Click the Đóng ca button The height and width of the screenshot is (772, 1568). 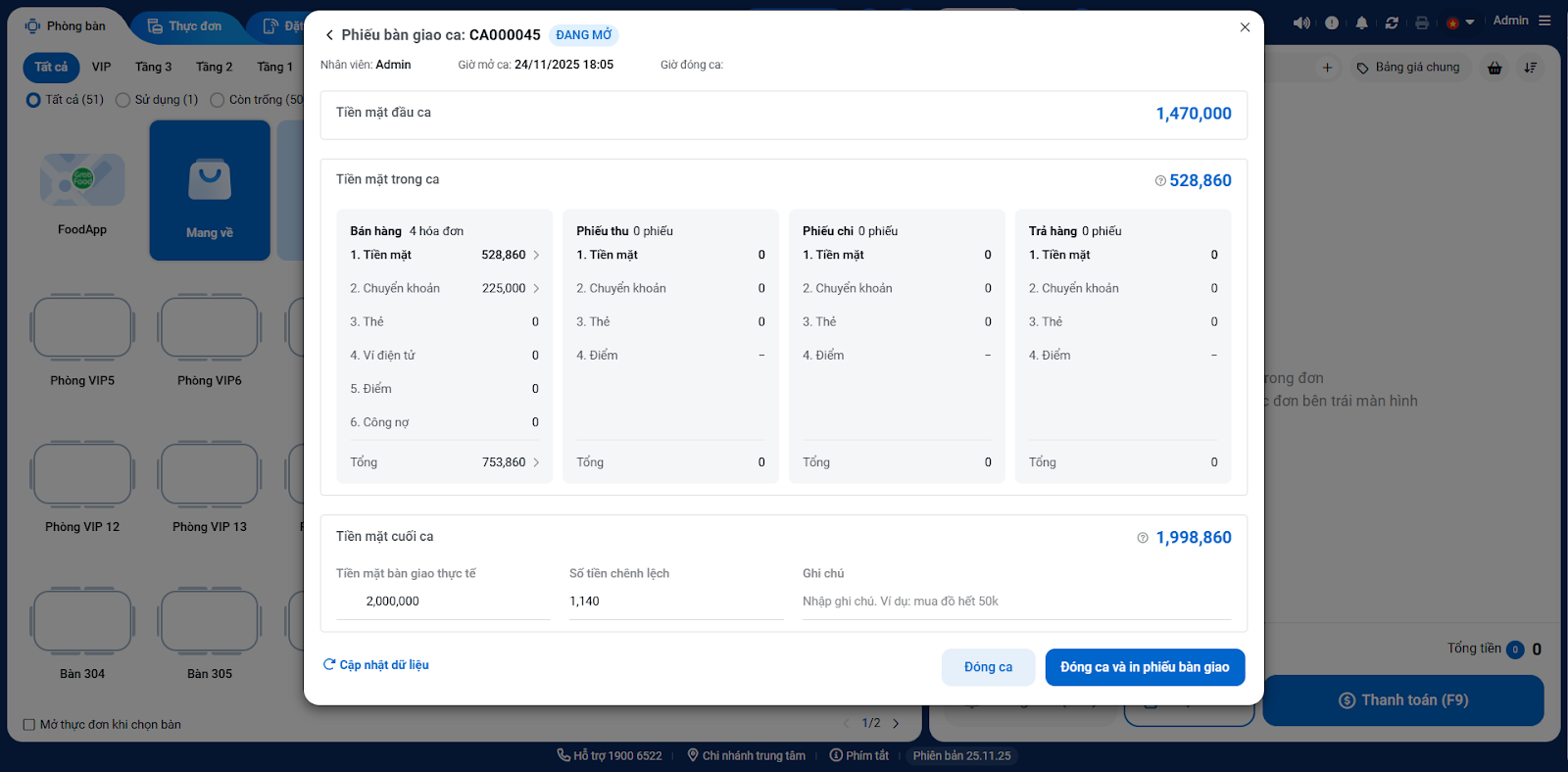(988, 667)
